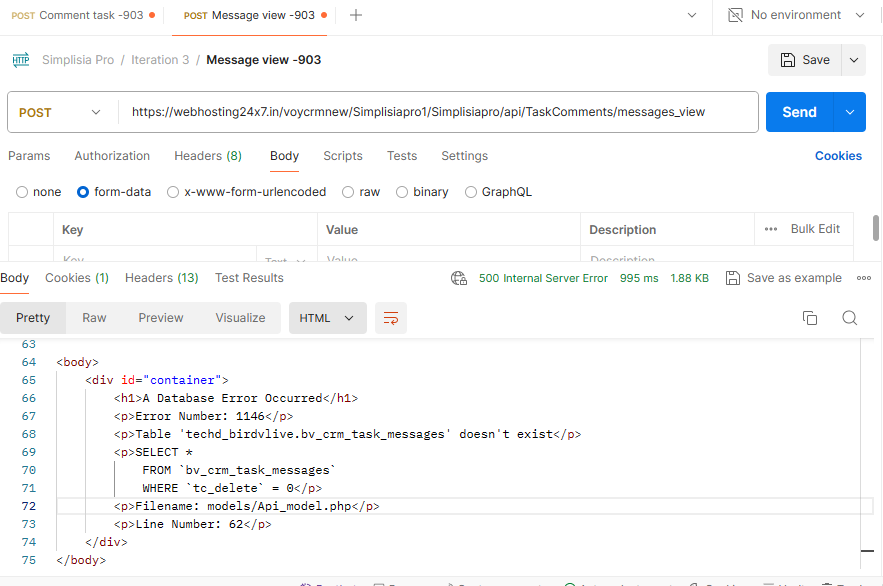This screenshot has width=883, height=586.
Task: Open a new request tab with plus icon
Action: pos(356,15)
